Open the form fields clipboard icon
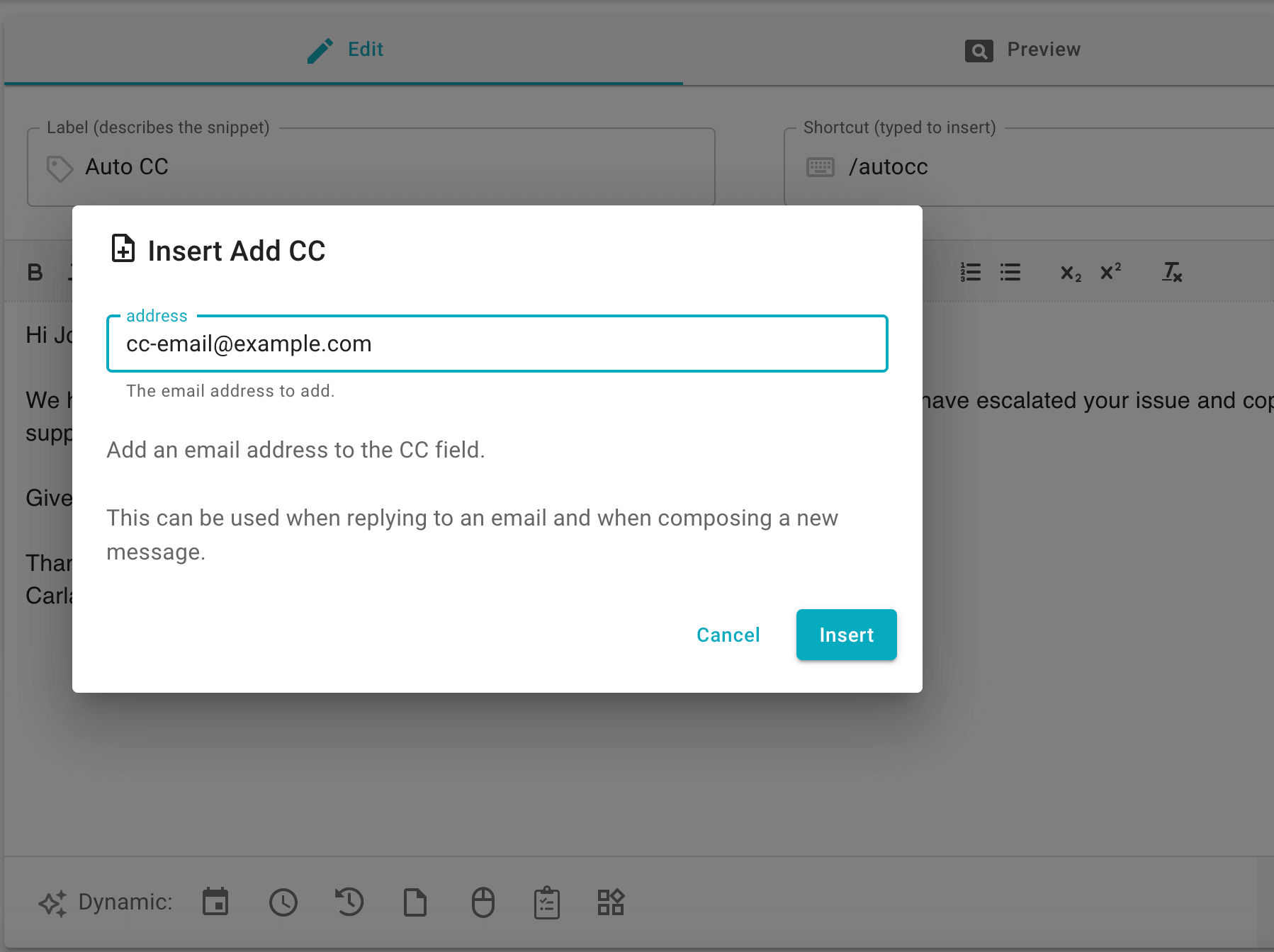Viewport: 1274px width, 952px height. pyautogui.click(x=546, y=902)
